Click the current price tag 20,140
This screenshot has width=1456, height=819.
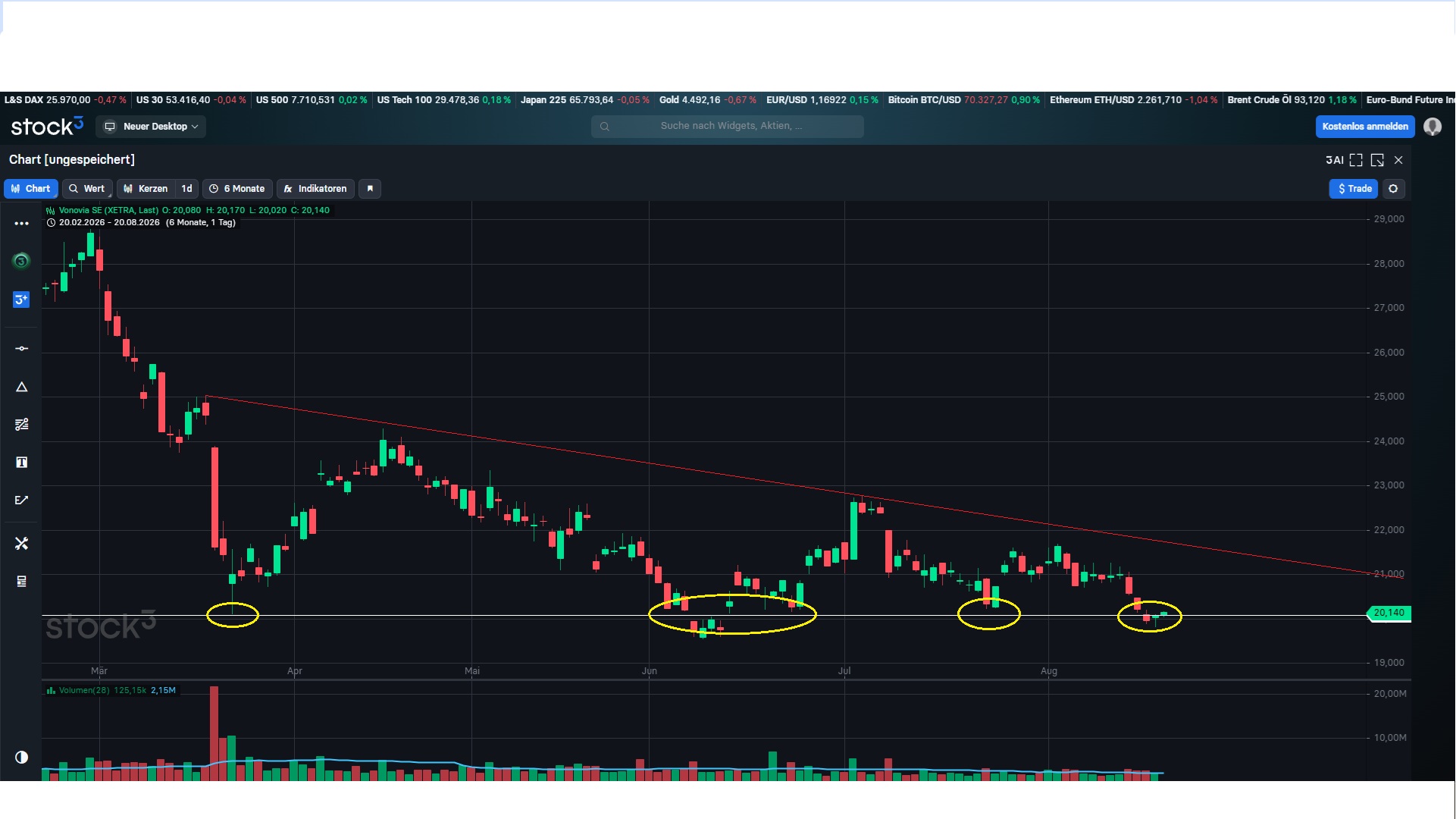pyautogui.click(x=1389, y=613)
